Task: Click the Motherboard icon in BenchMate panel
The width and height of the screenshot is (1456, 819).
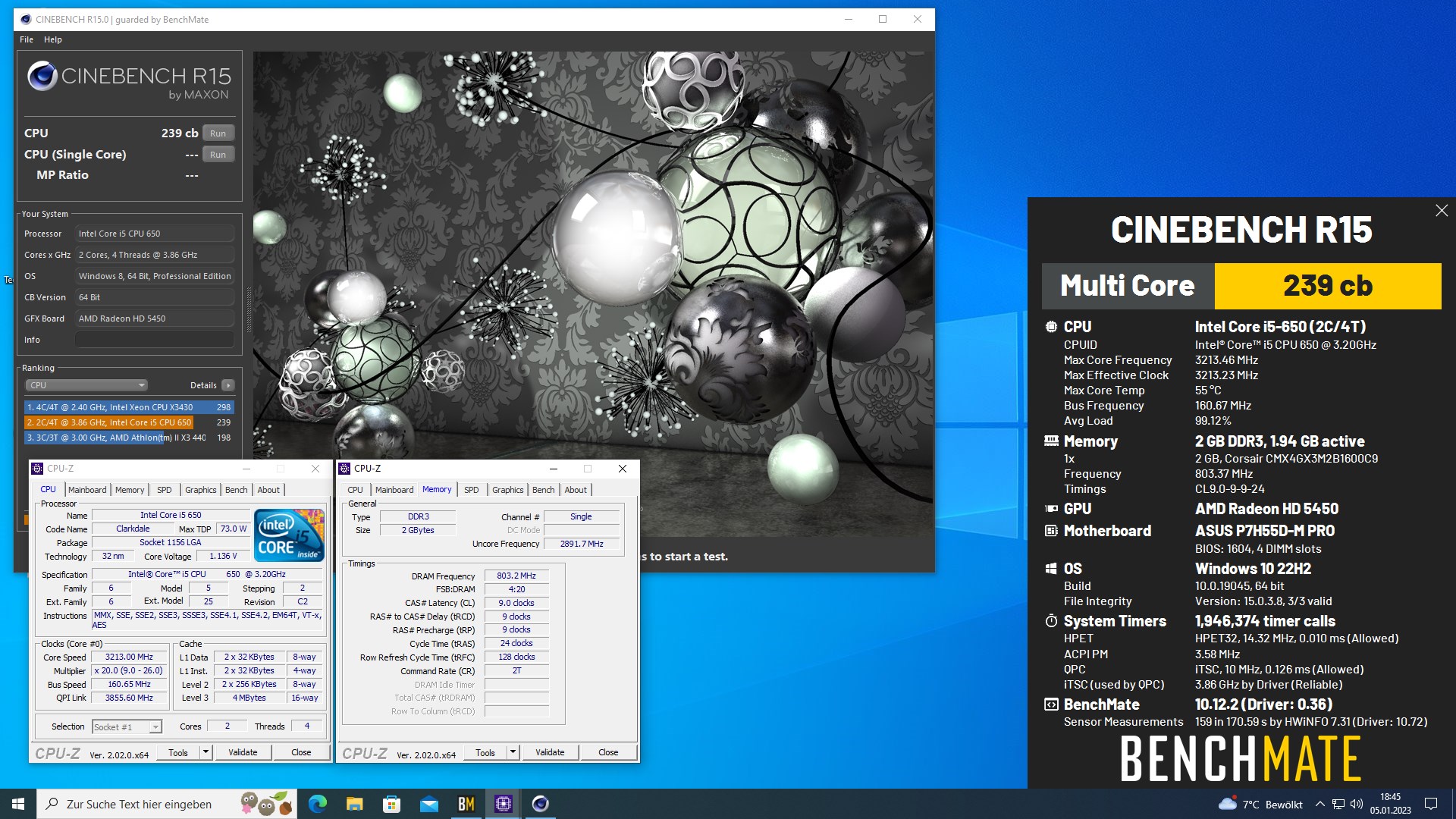Action: (x=1051, y=531)
